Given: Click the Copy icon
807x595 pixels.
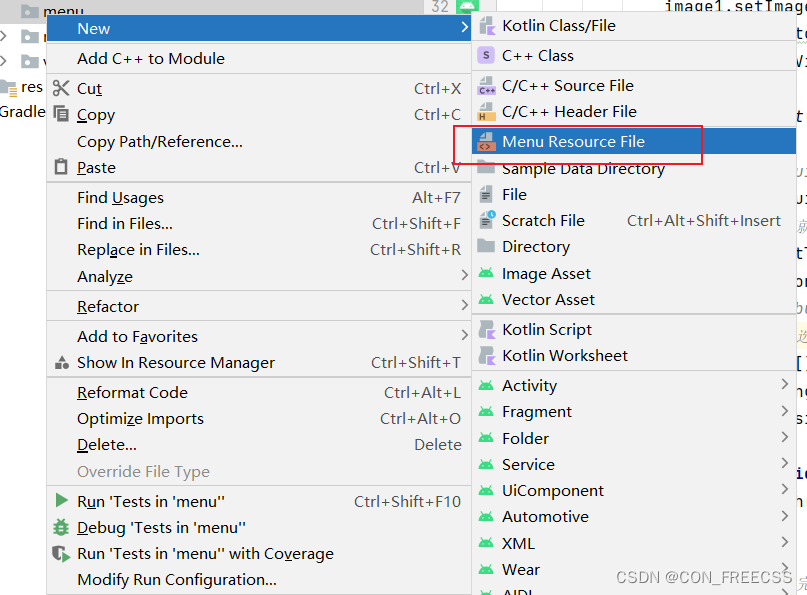Looking at the screenshot, I should point(61,114).
